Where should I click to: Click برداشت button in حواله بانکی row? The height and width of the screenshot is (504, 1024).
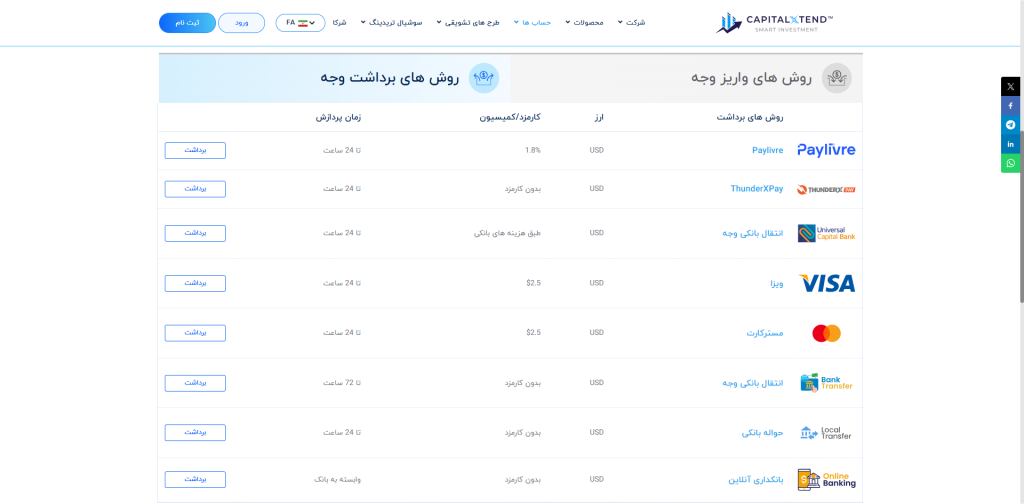pyautogui.click(x=195, y=432)
